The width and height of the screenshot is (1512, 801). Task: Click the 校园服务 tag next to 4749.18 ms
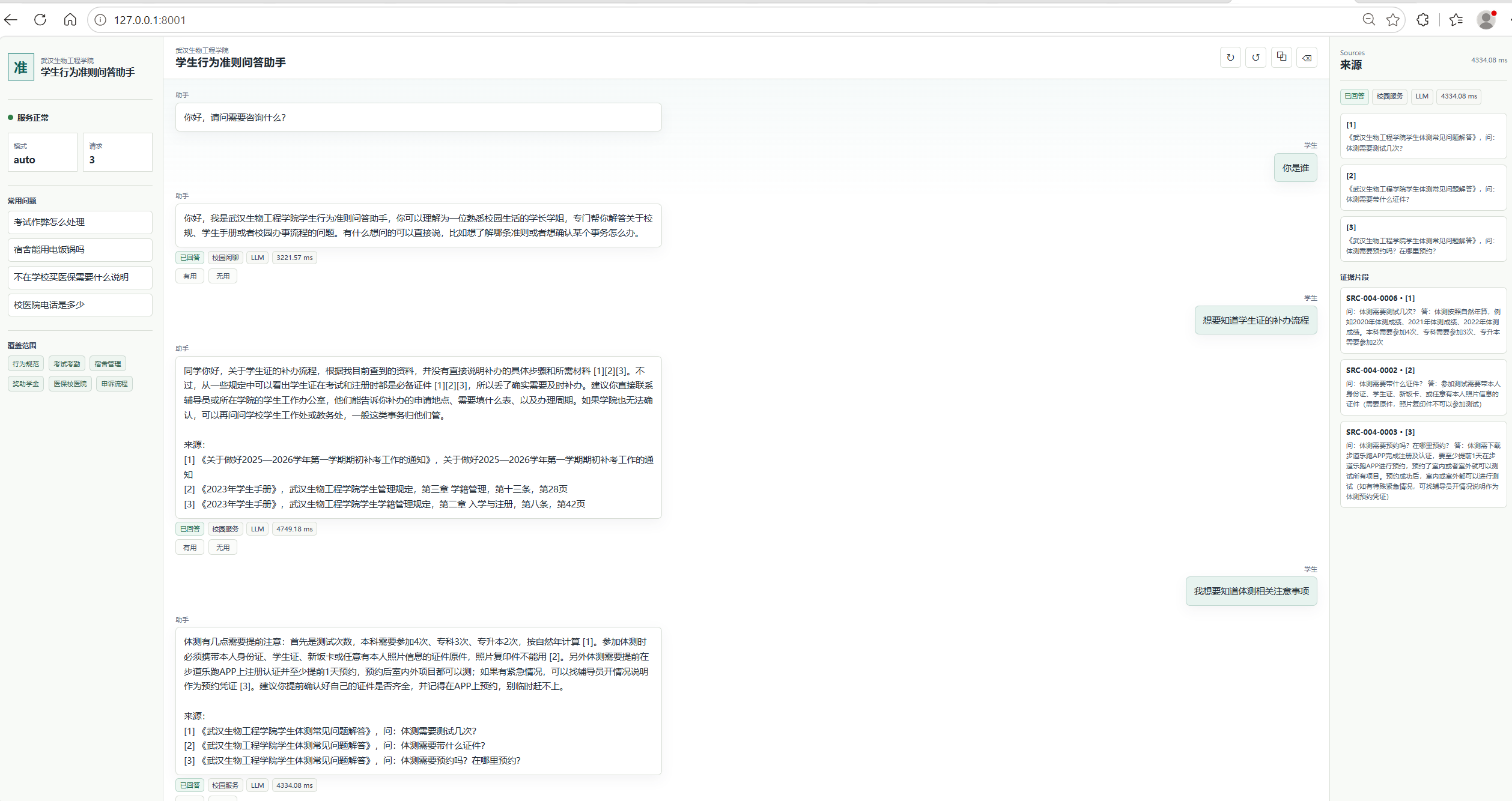pos(225,529)
